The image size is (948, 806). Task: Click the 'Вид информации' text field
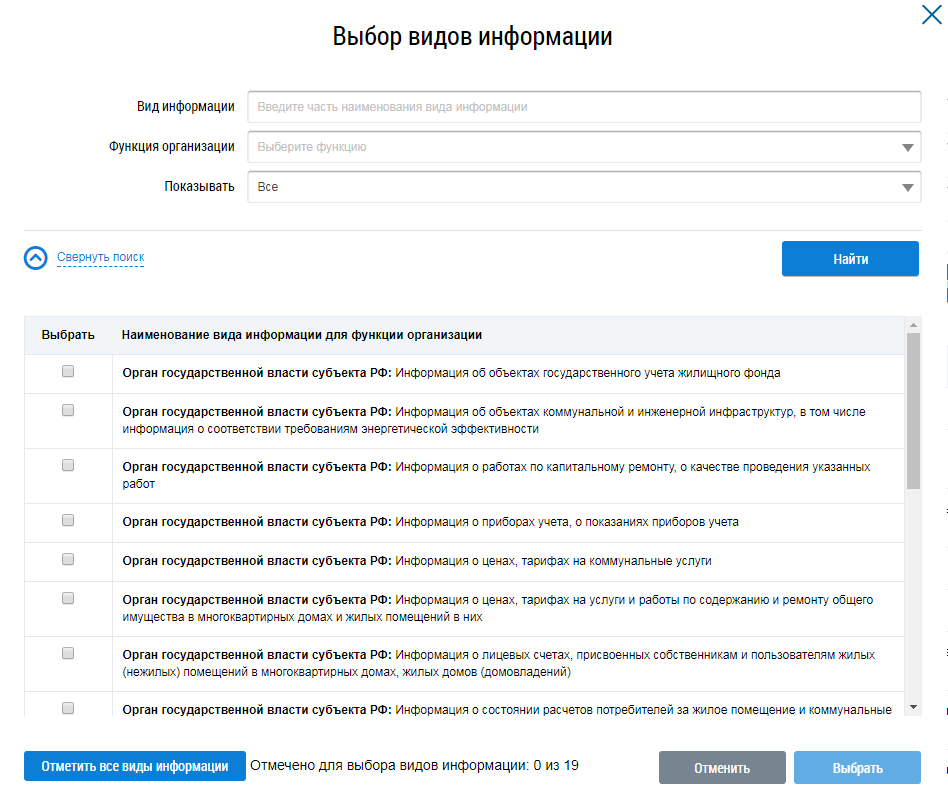click(x=584, y=107)
